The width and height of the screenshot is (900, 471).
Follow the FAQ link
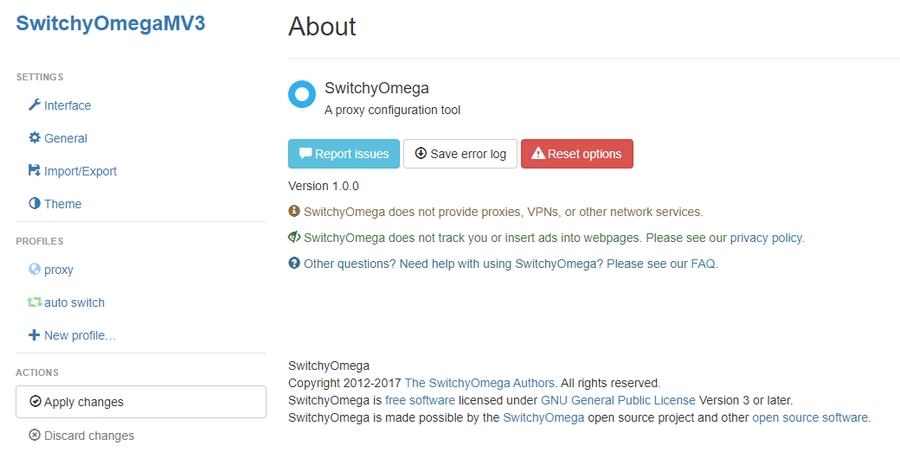[x=703, y=264]
